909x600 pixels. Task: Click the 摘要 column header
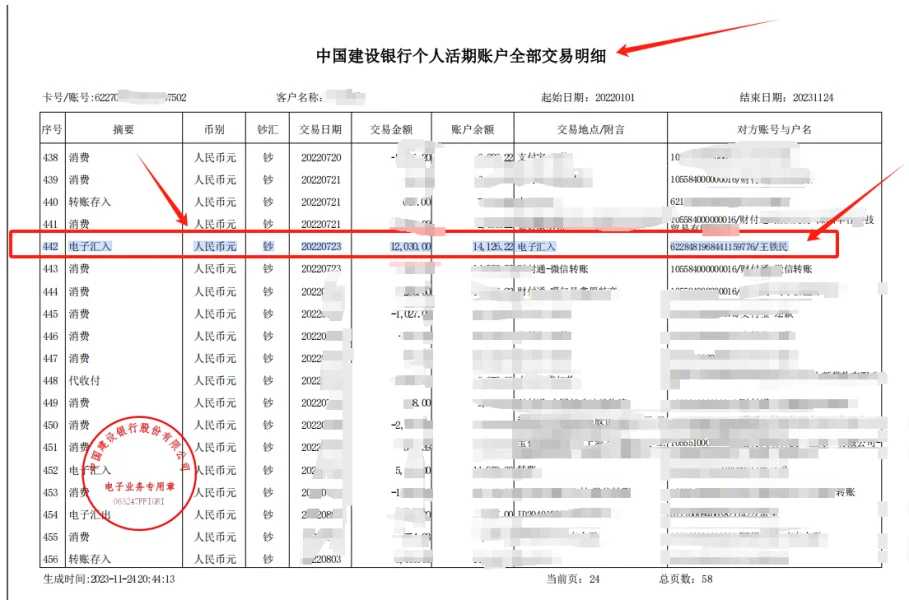[x=123, y=129]
